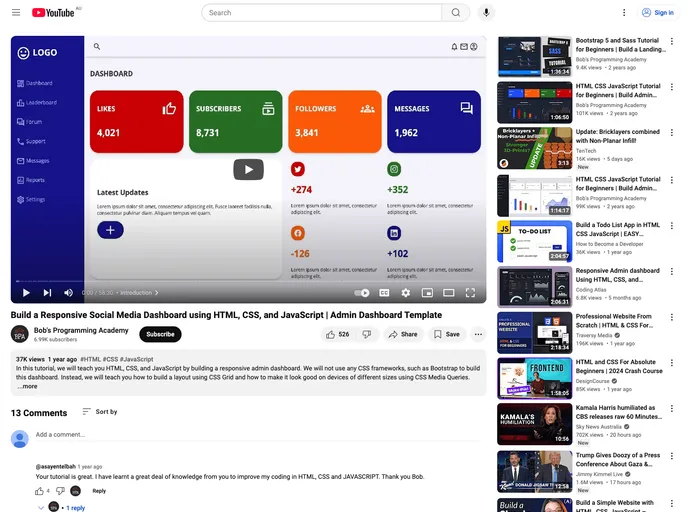Open Bootstrap 5 and Sass Tutorial video
Image resolution: width=688 pixels, height=512 pixels.
(620, 45)
